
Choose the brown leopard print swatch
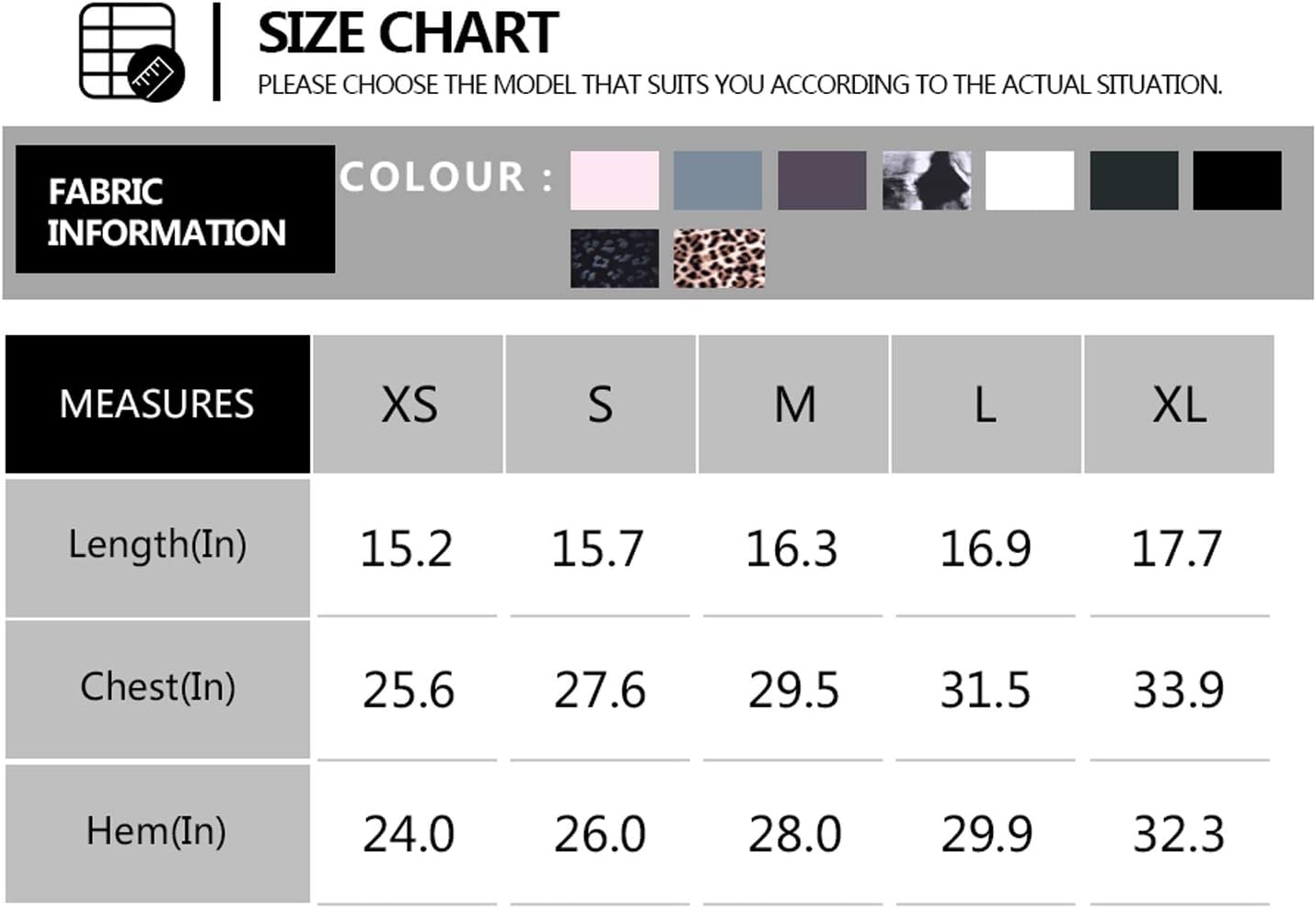pos(719,259)
